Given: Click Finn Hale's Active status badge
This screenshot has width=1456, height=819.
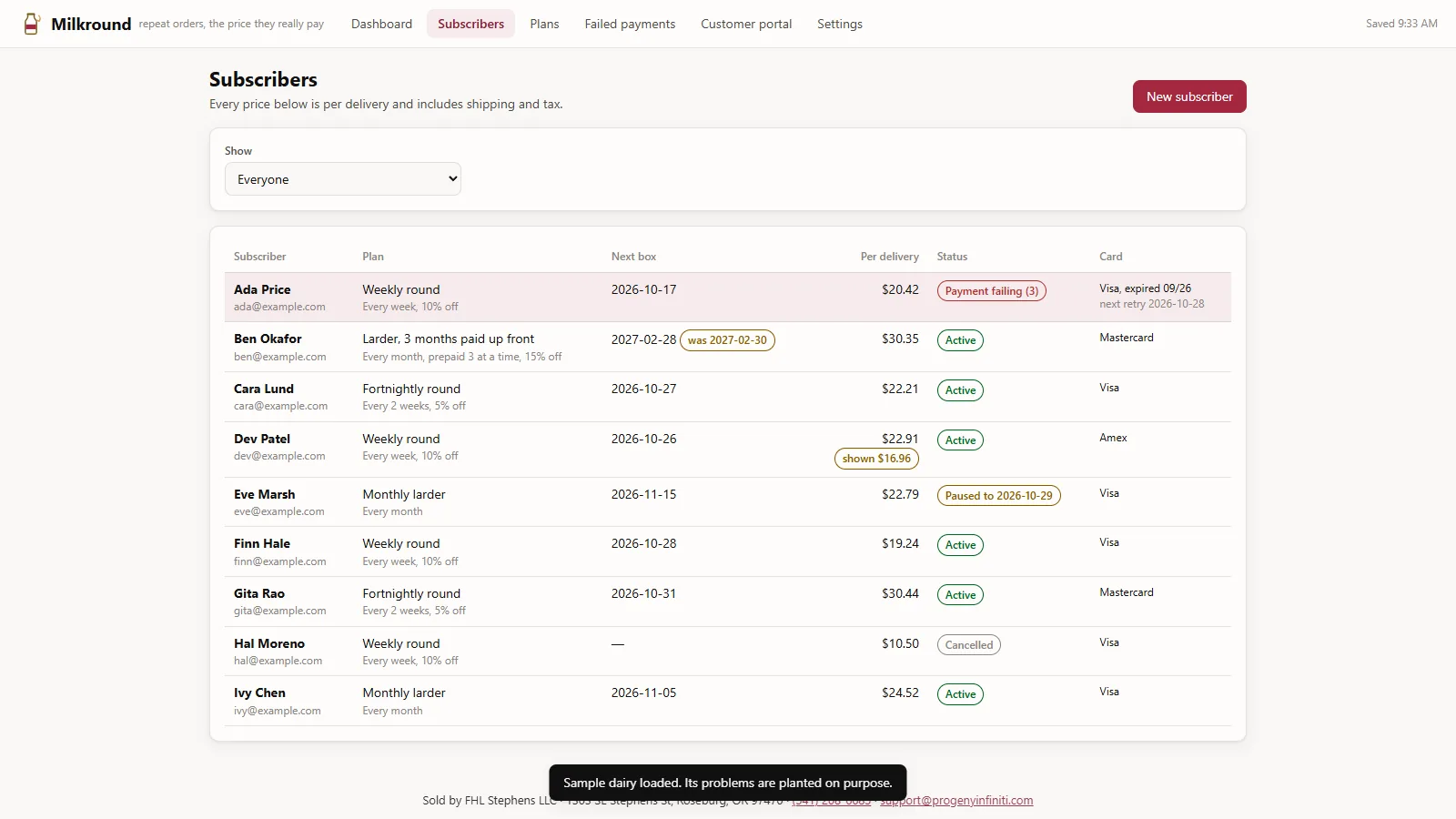Looking at the screenshot, I should pyautogui.click(x=960, y=545).
